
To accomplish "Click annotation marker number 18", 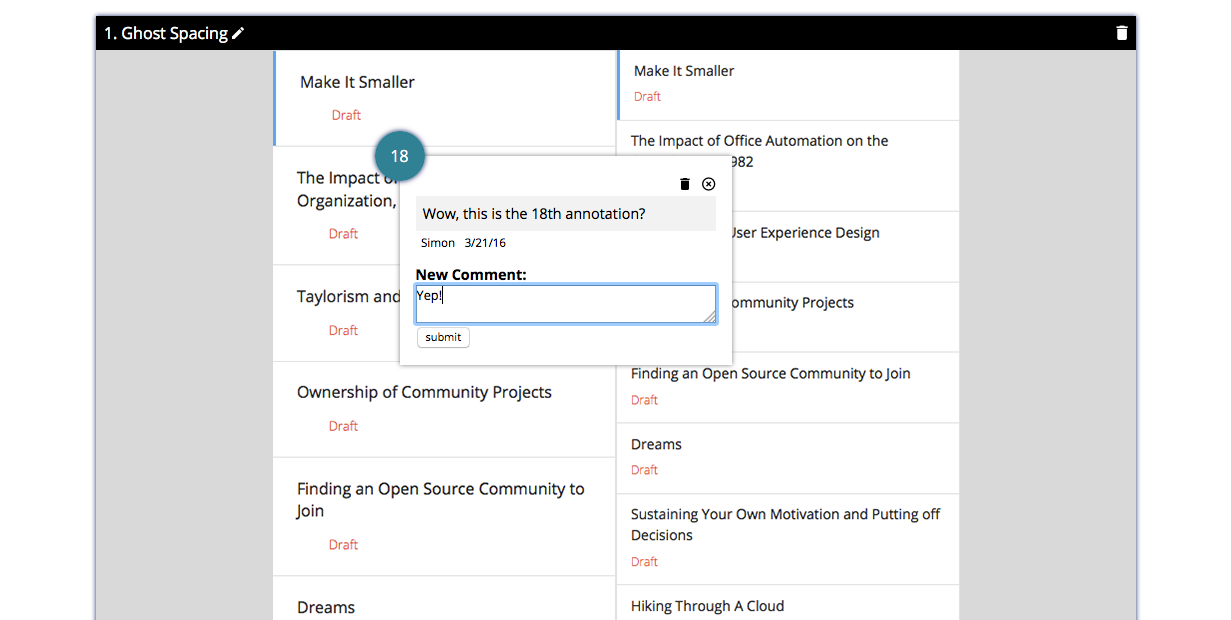I will (x=399, y=156).
